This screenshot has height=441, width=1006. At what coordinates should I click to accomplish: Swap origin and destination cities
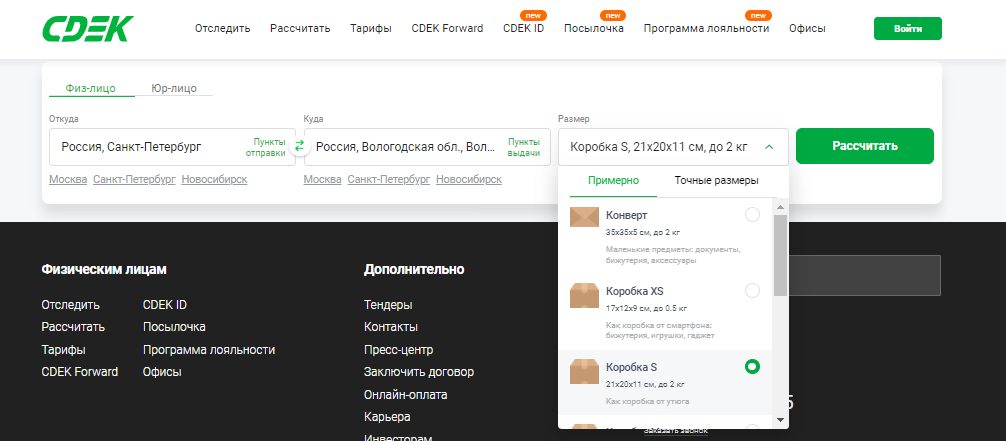coord(300,146)
